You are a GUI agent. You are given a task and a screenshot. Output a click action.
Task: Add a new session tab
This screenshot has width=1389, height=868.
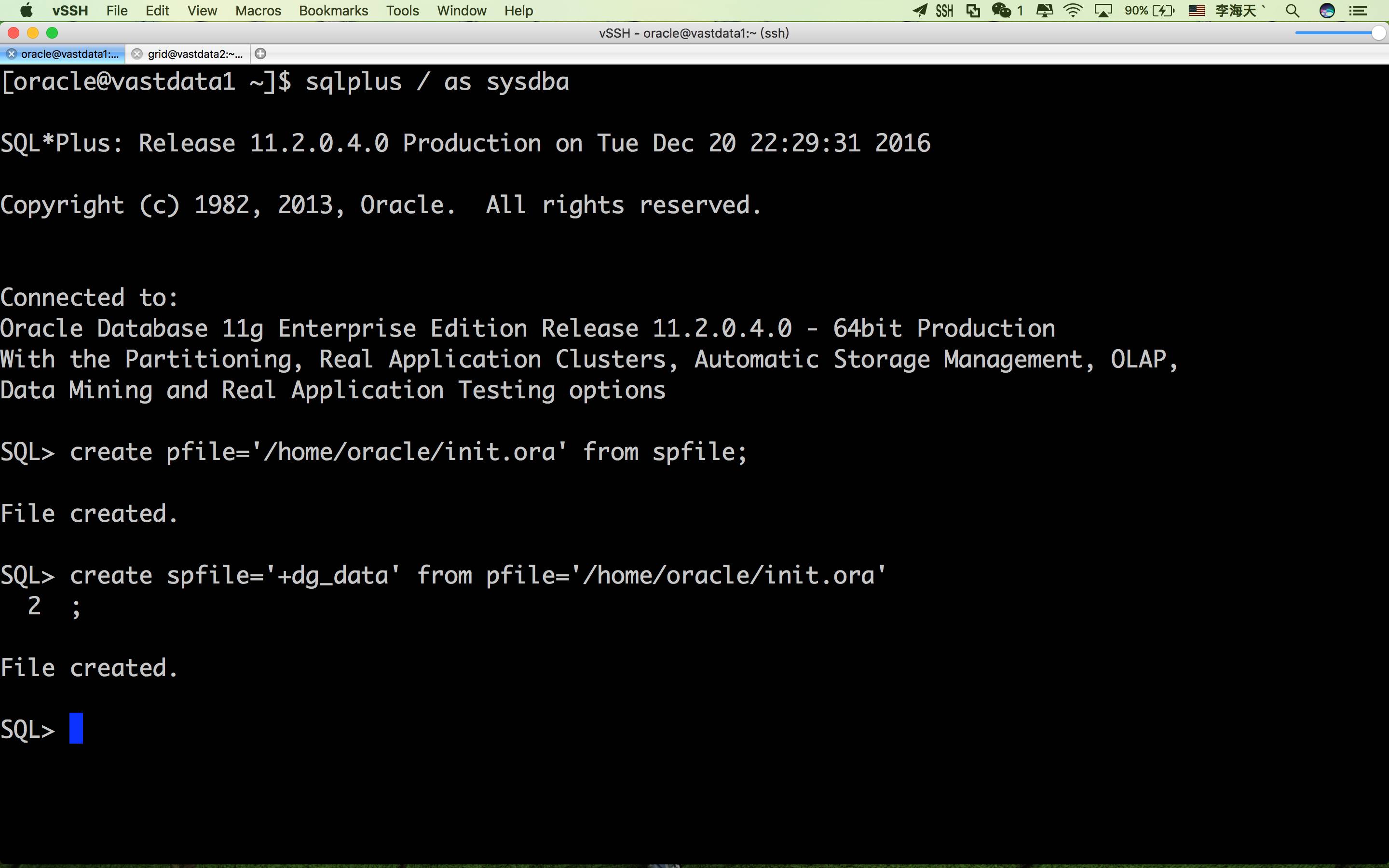260,54
